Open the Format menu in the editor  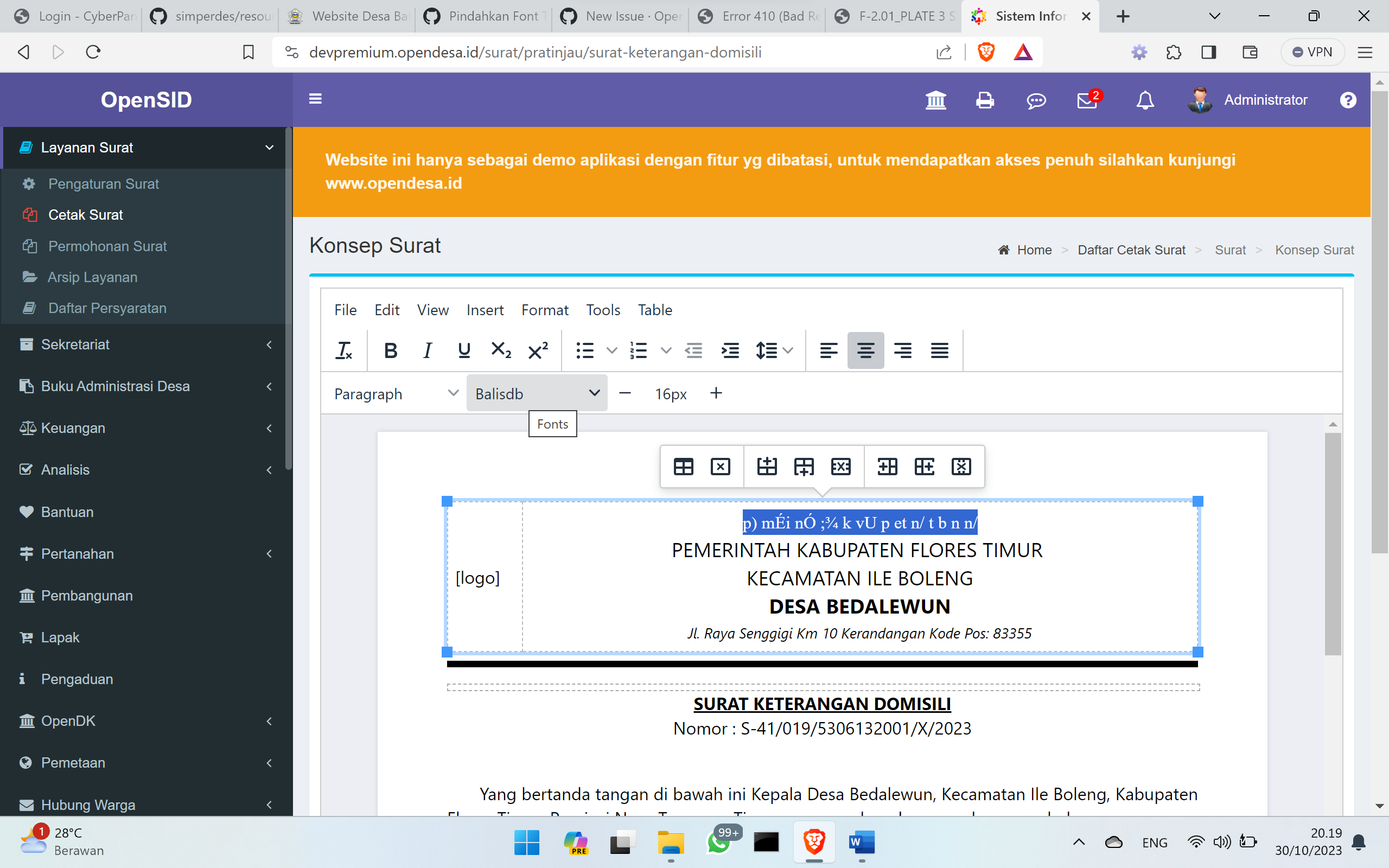tap(545, 310)
